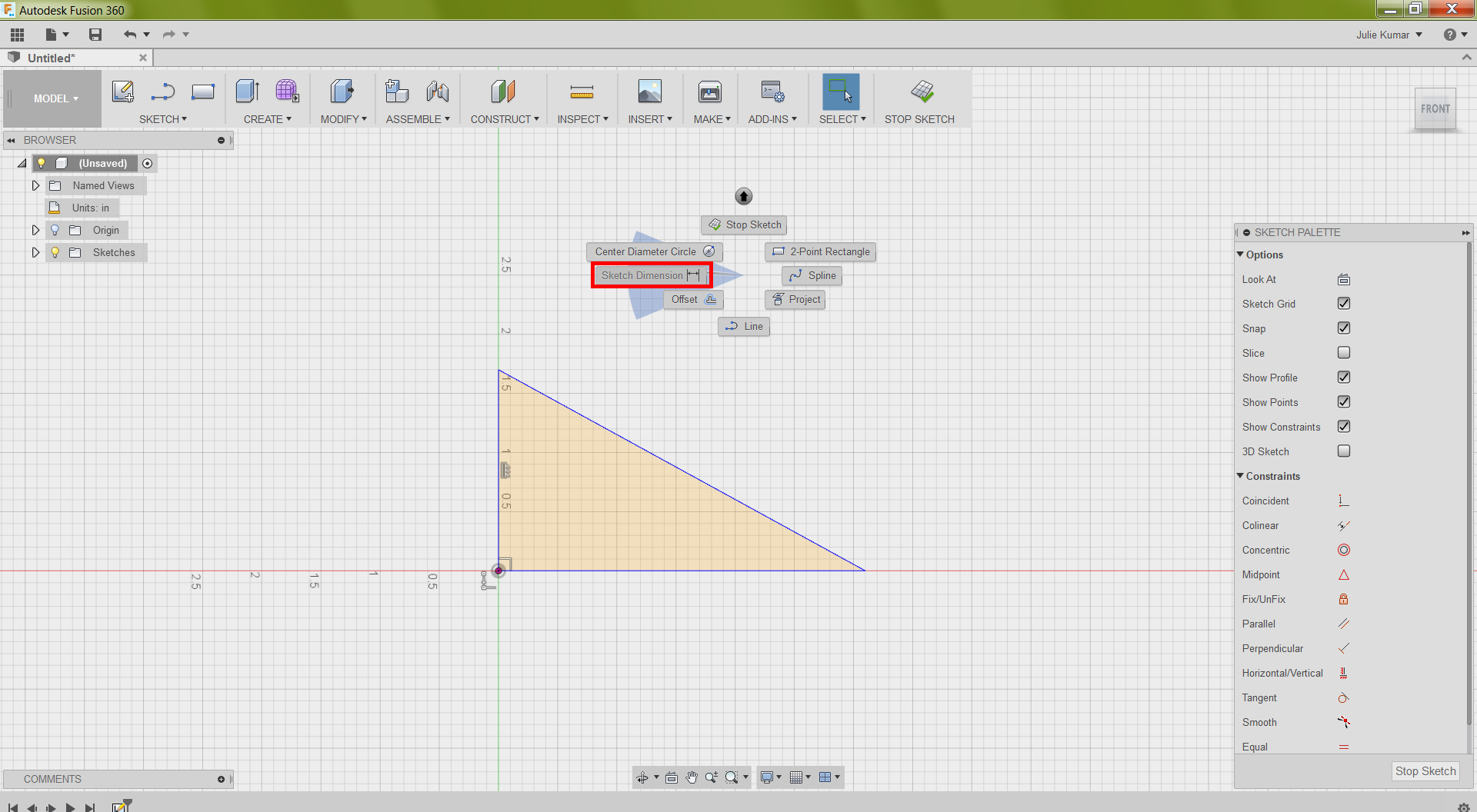The image size is (1477, 812).
Task: Choose Offset in marking menu
Action: pyautogui.click(x=694, y=299)
